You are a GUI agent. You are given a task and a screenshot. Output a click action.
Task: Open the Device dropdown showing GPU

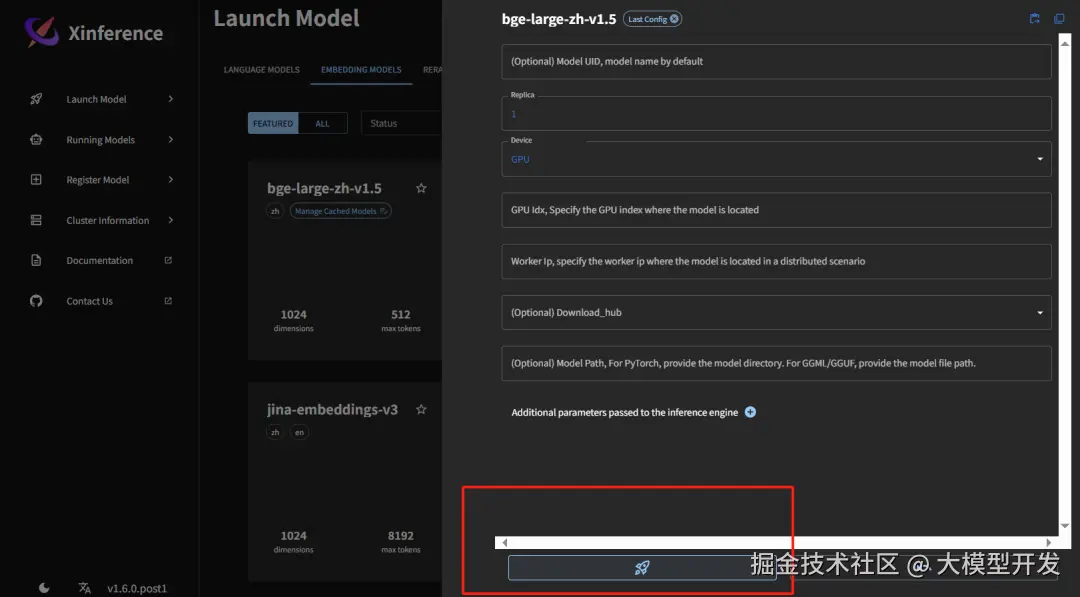click(776, 159)
